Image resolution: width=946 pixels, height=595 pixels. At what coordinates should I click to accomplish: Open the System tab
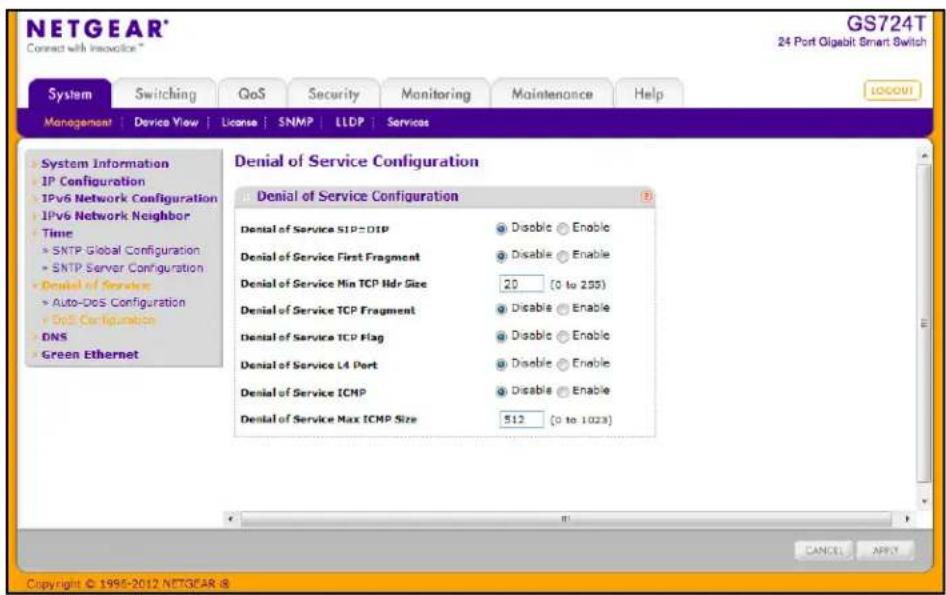tap(70, 94)
